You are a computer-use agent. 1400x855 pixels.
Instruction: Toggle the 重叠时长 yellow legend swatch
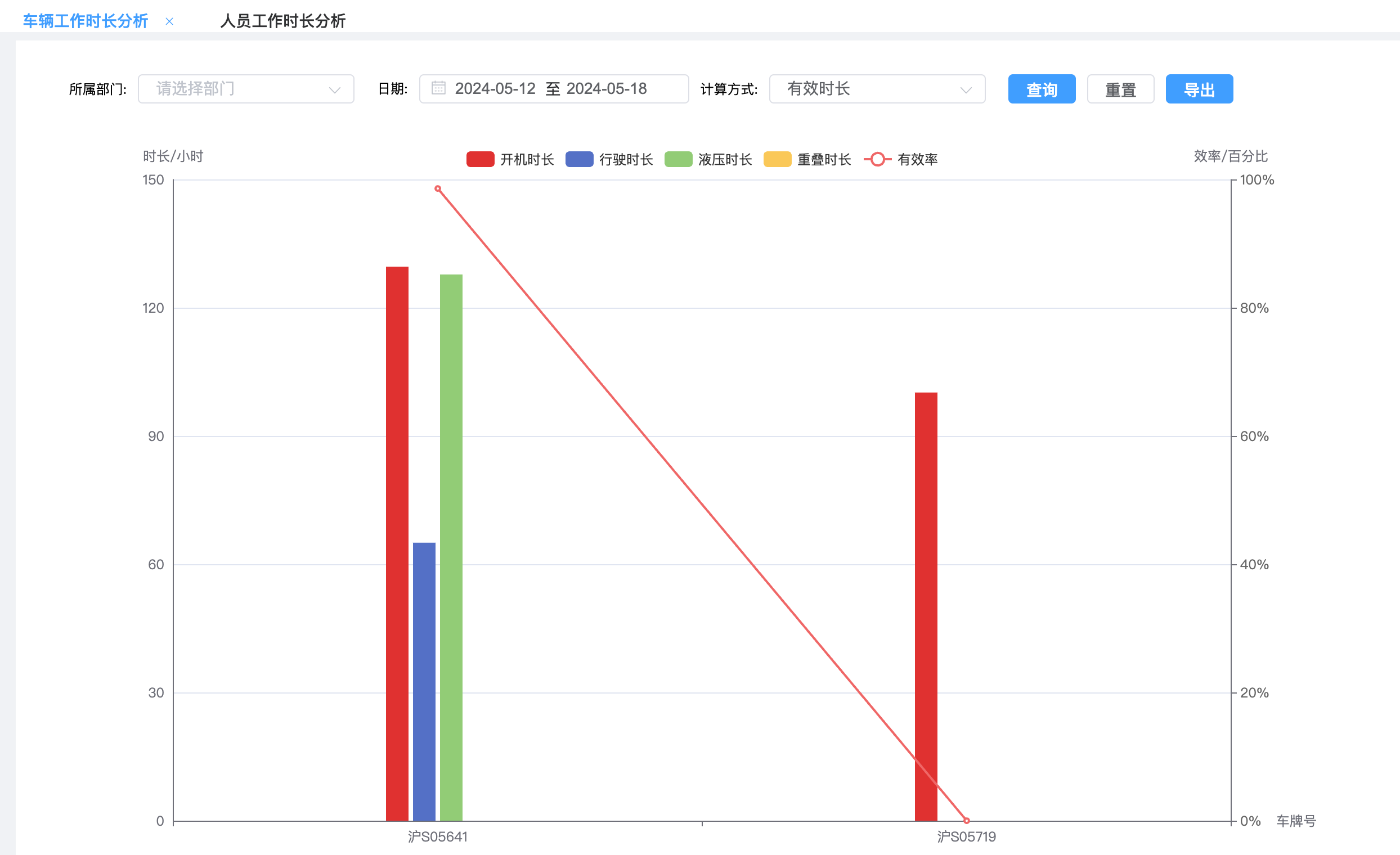point(777,159)
